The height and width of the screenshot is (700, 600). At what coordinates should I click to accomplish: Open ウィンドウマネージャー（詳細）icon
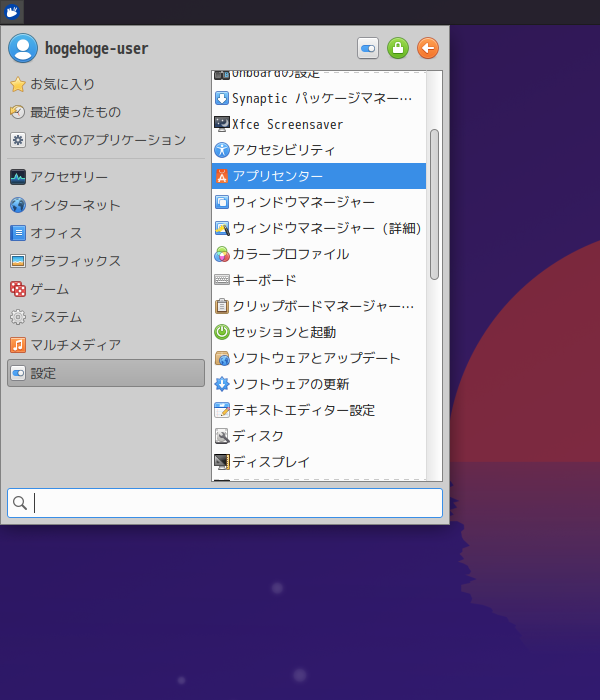pos(222,228)
